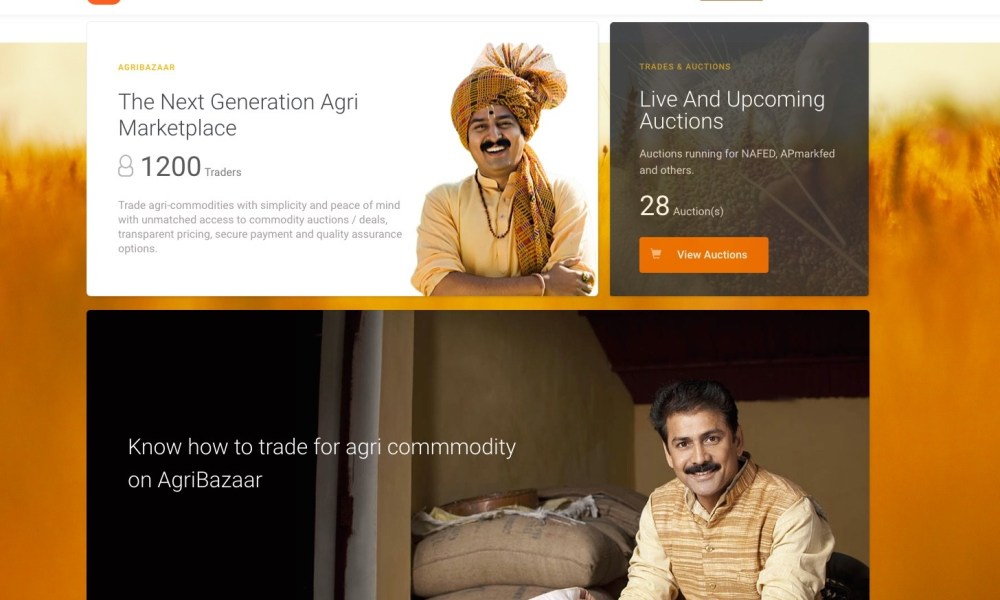
Task: Click the turbaned farmer photo
Action: [505, 169]
